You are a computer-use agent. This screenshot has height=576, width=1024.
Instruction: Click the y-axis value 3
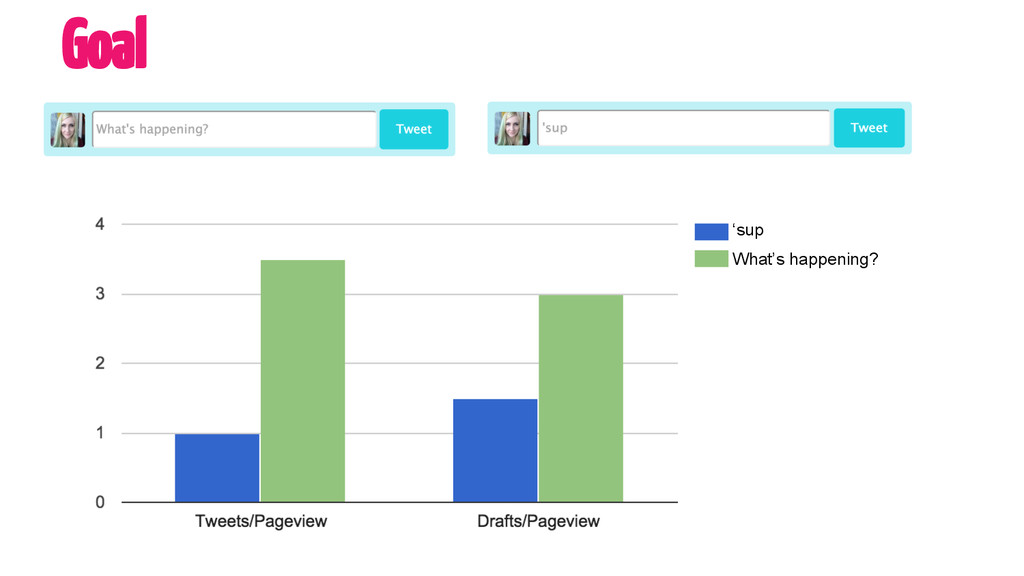point(100,294)
